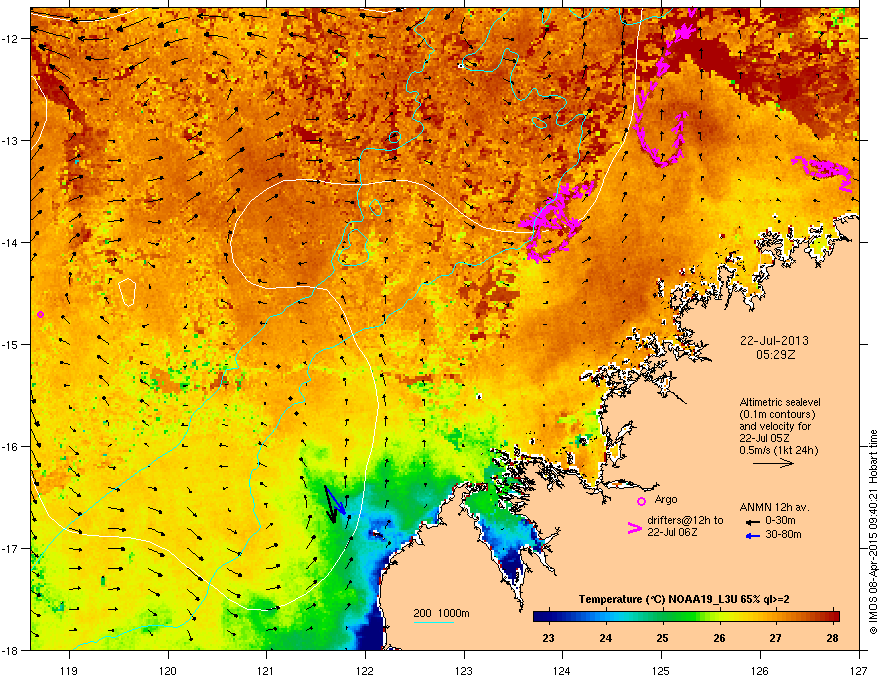The height and width of the screenshot is (680, 880).
Task: Click the cyan 200 1000m isobath legend line
Action: 434,622
